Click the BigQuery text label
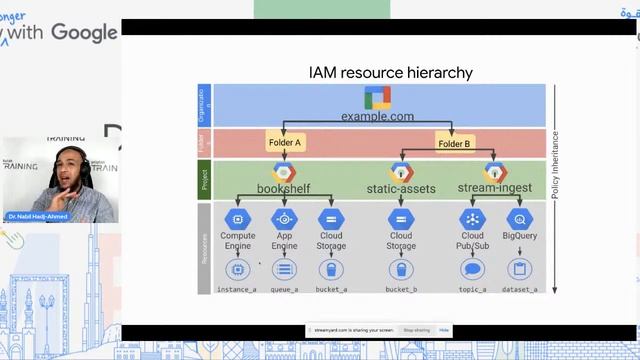640x360 pixels. (520, 236)
